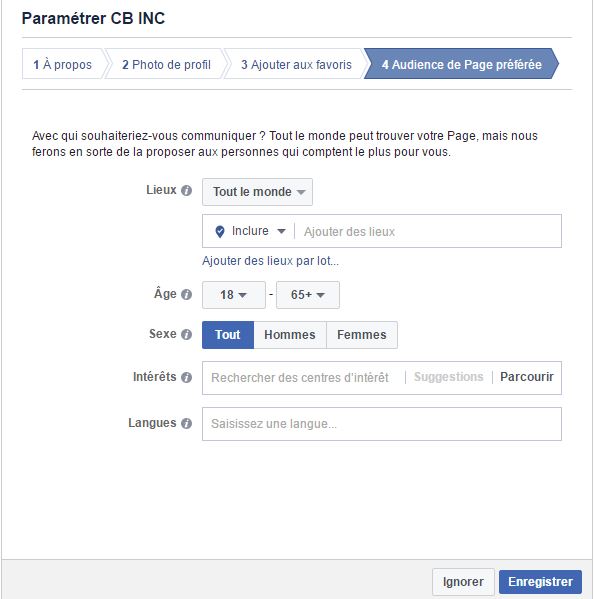595x599 pixels.
Task: Click the info icon beside Sexe
Action: (x=186, y=334)
